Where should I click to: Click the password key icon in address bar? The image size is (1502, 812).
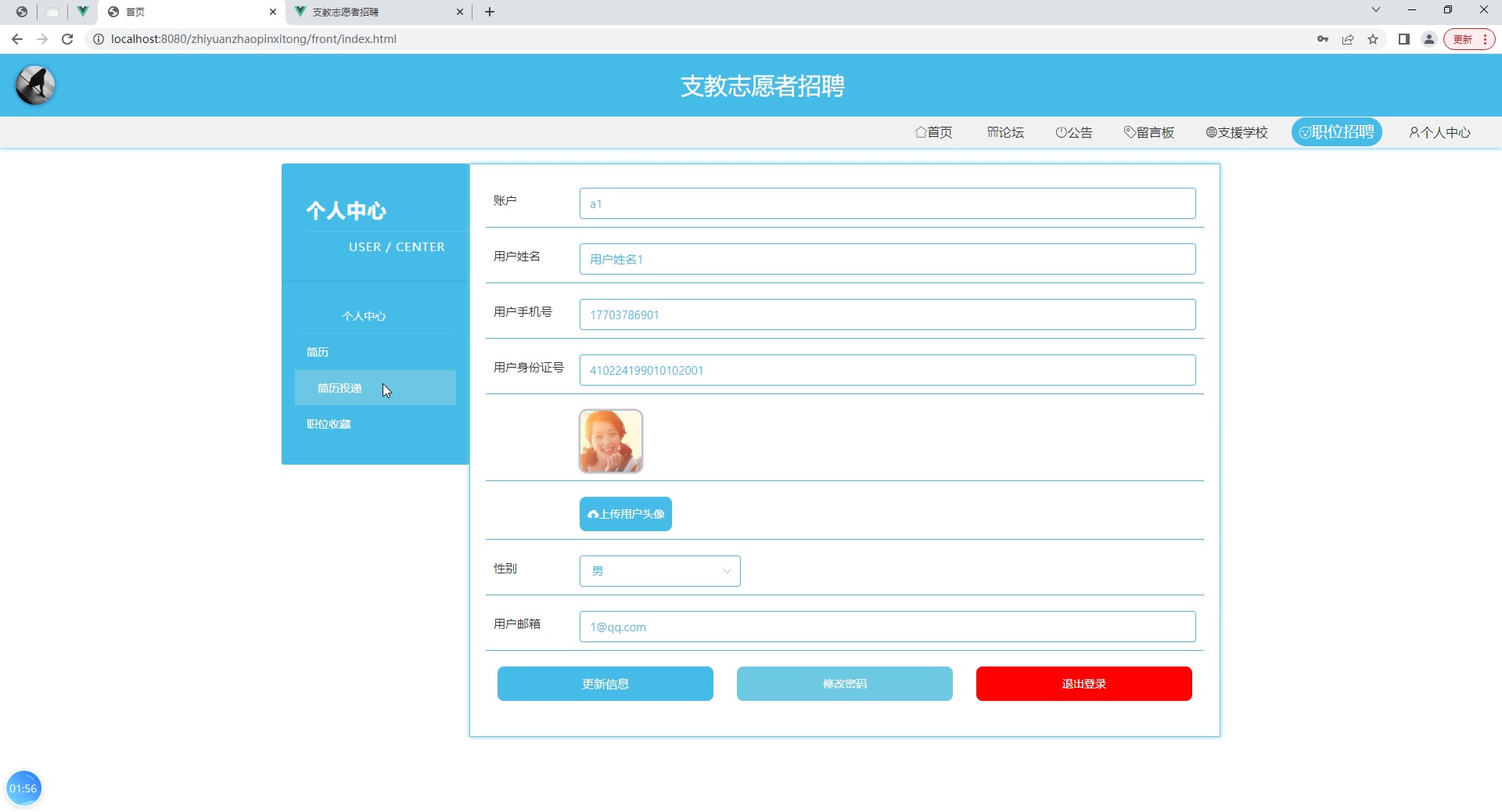[x=1322, y=39]
